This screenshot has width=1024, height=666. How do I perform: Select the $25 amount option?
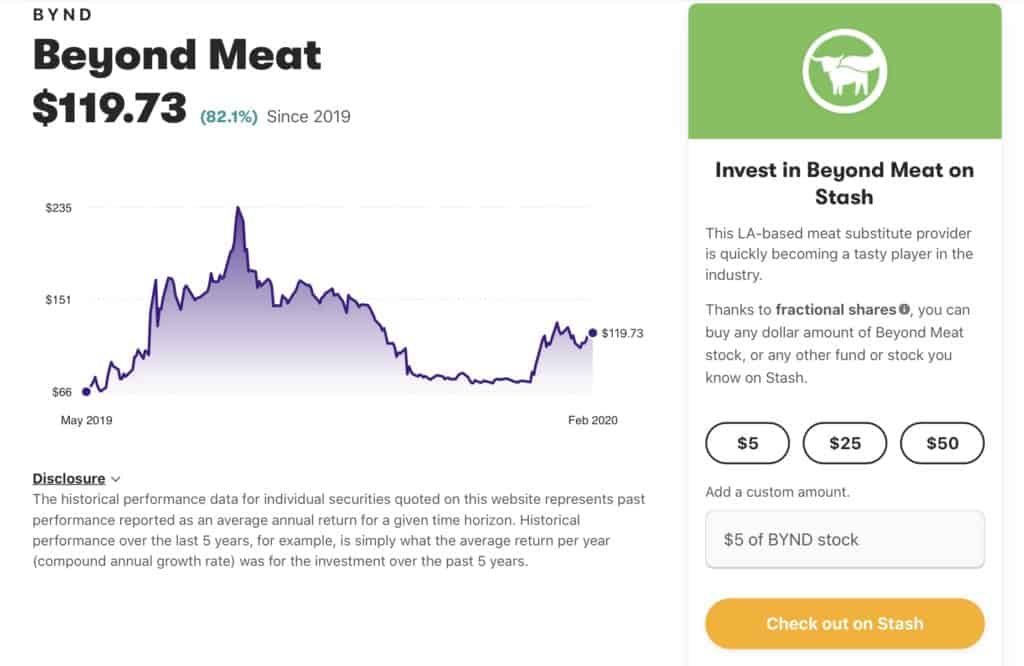[x=844, y=443]
